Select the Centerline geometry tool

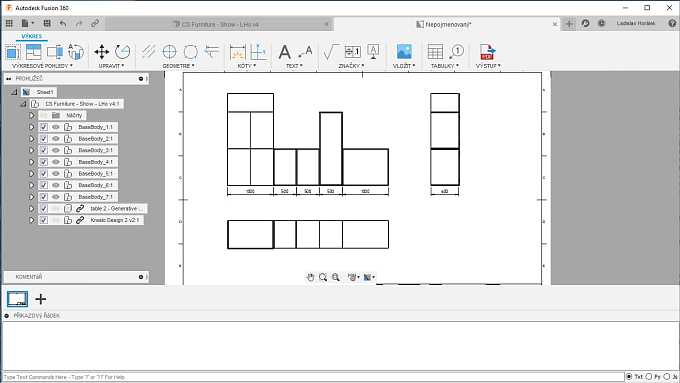pos(149,52)
